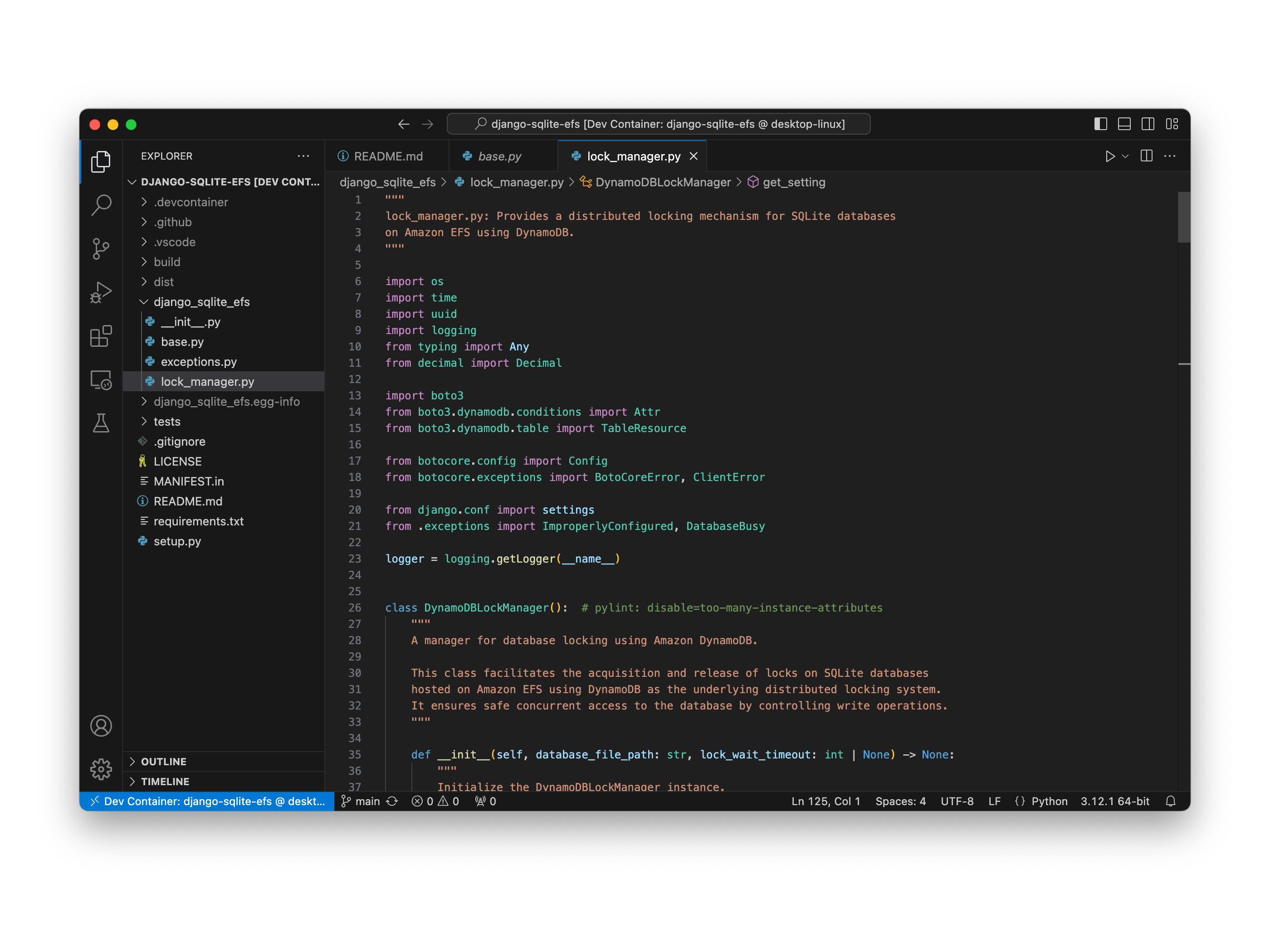Toggle secondary side bar visibility

tap(1148, 124)
